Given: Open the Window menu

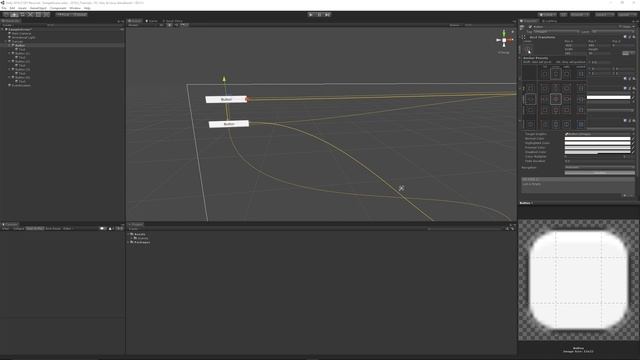Looking at the screenshot, I should (x=75, y=8).
